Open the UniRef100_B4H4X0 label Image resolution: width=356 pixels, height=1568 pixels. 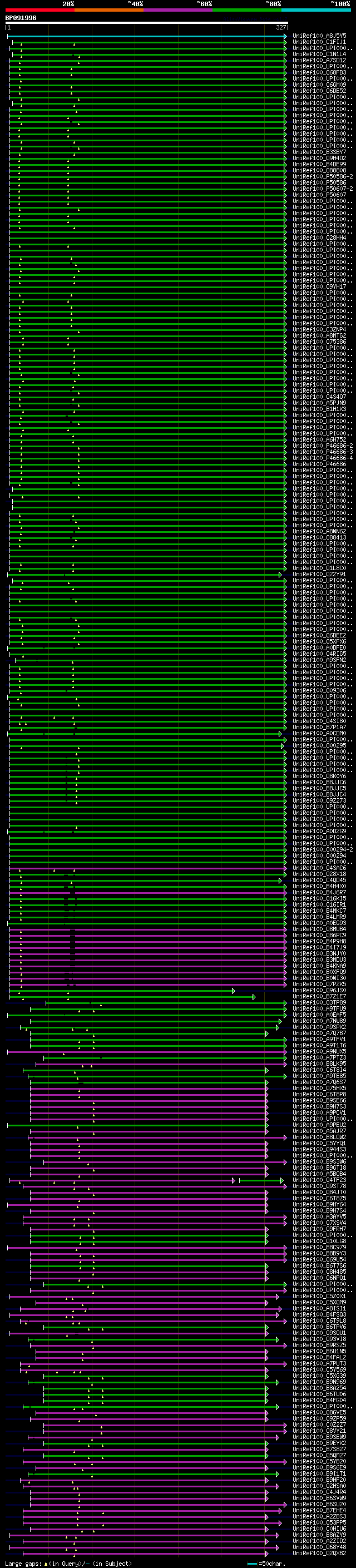[319, 886]
